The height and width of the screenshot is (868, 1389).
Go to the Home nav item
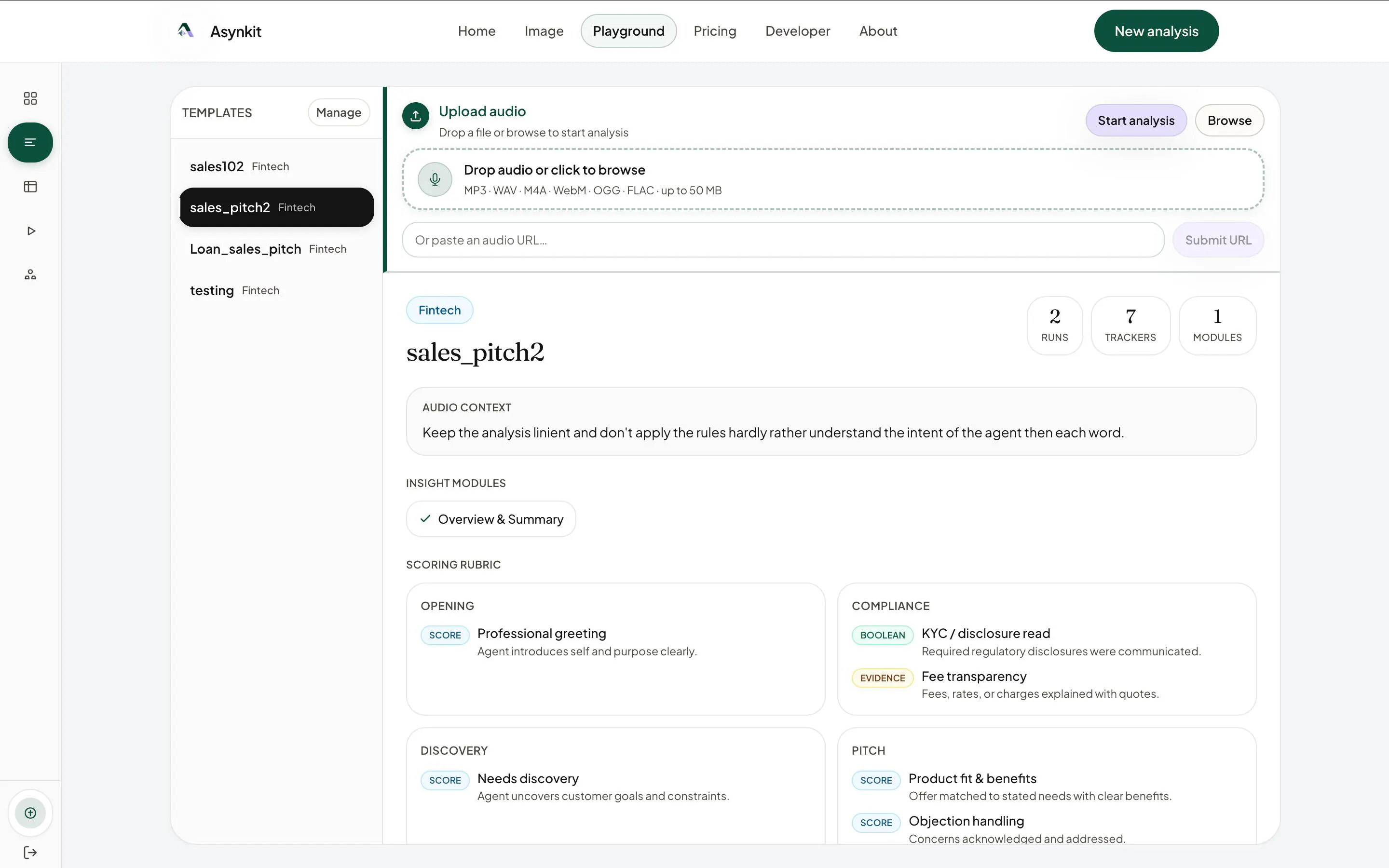[477, 31]
